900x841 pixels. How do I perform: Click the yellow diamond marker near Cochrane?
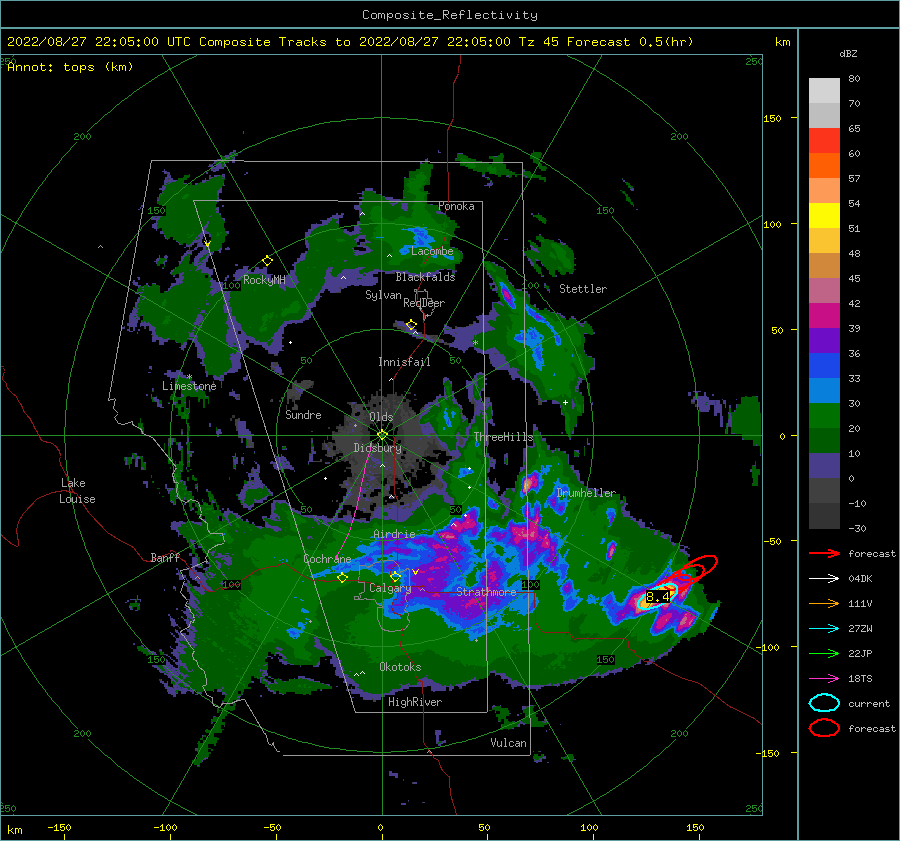click(342, 578)
